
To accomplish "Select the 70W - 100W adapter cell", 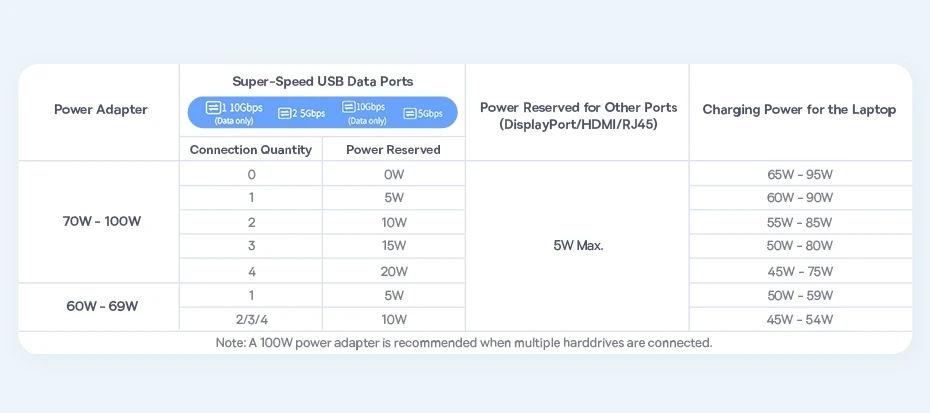I will (x=102, y=222).
